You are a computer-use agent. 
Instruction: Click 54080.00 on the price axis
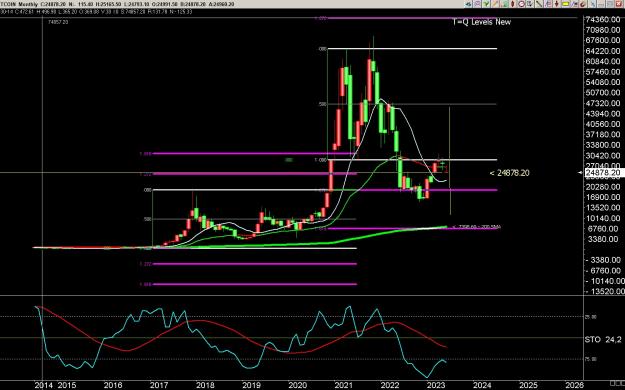[x=603, y=82]
